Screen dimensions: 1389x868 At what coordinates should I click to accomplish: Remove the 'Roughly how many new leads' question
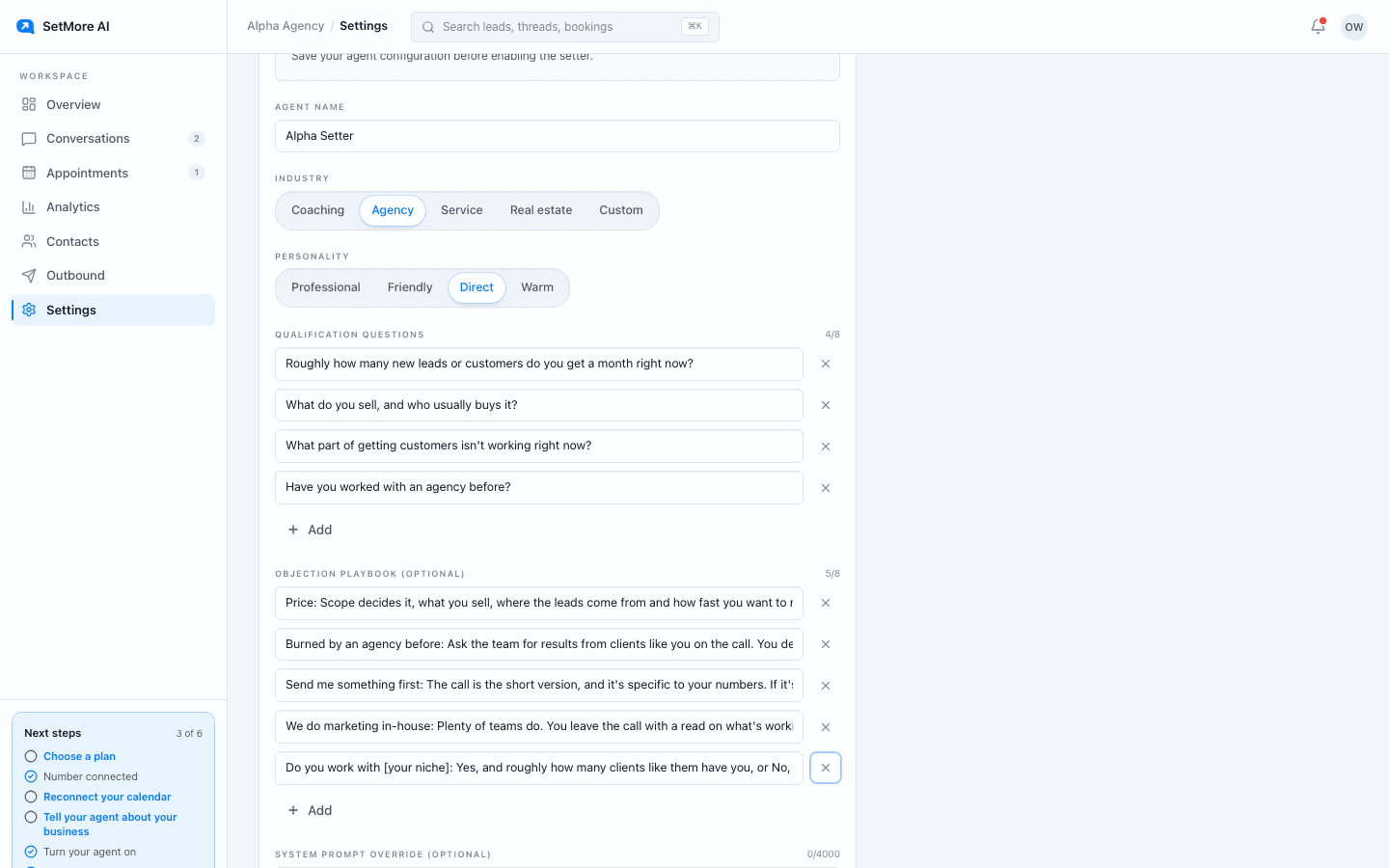pos(826,364)
